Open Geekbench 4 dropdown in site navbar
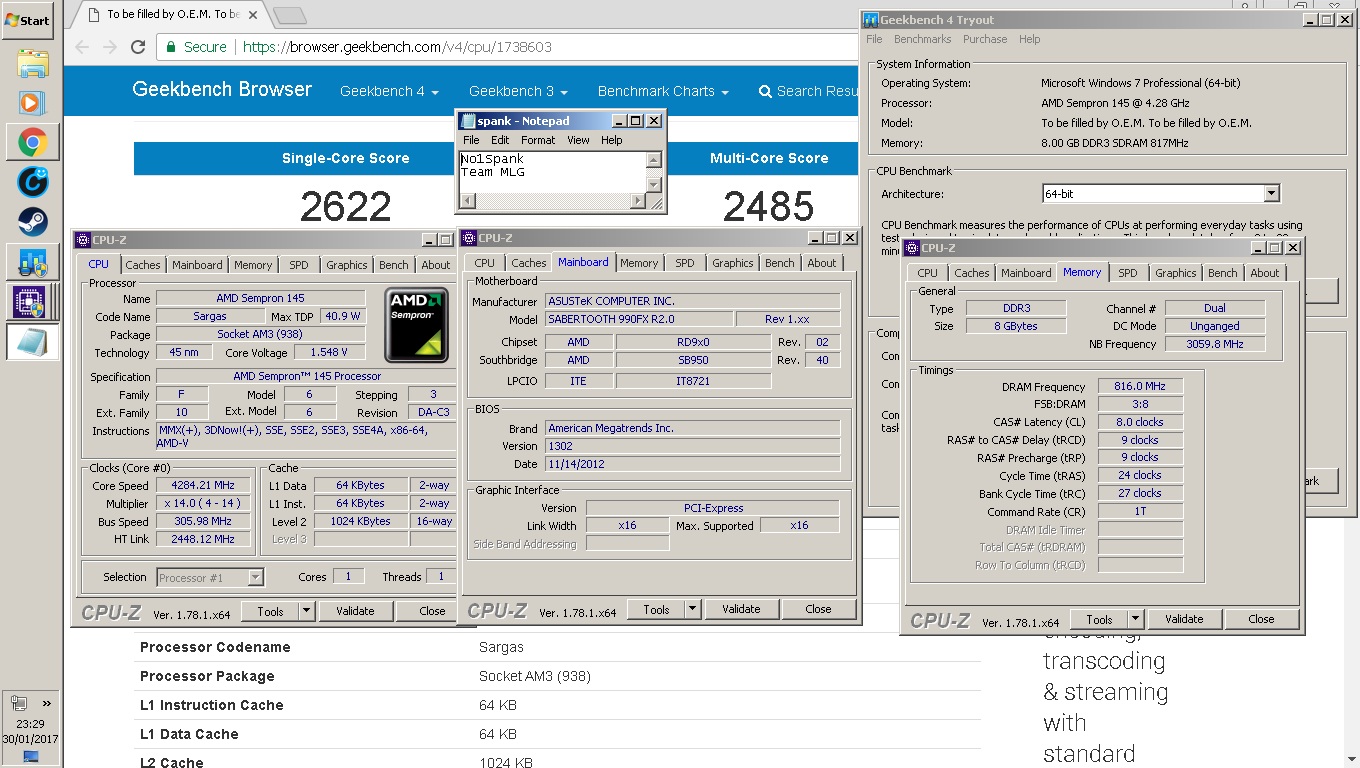Image resolution: width=1360 pixels, height=768 pixels. pyautogui.click(x=389, y=91)
